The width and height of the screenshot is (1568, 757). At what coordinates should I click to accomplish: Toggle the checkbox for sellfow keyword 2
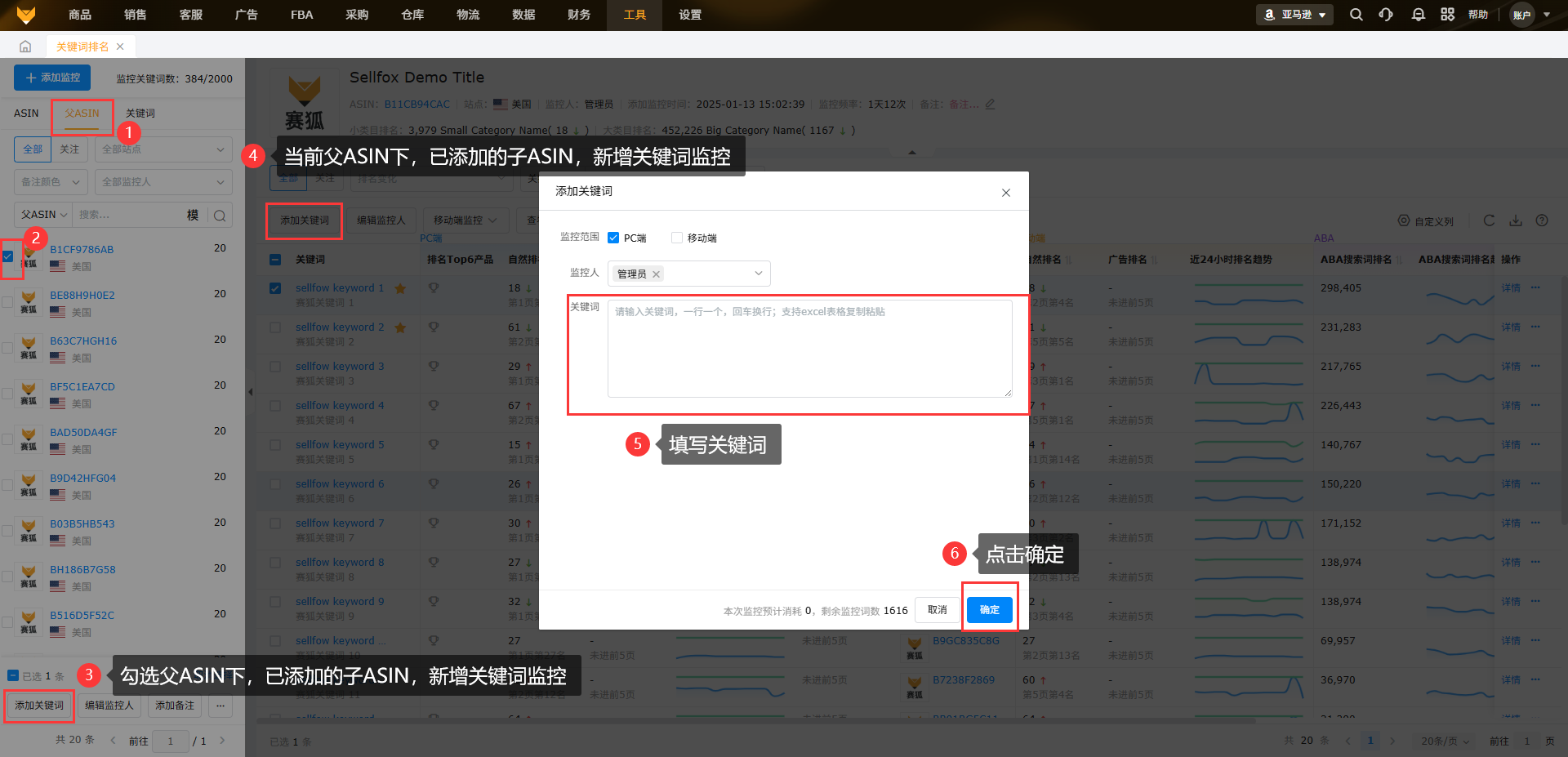click(x=275, y=327)
